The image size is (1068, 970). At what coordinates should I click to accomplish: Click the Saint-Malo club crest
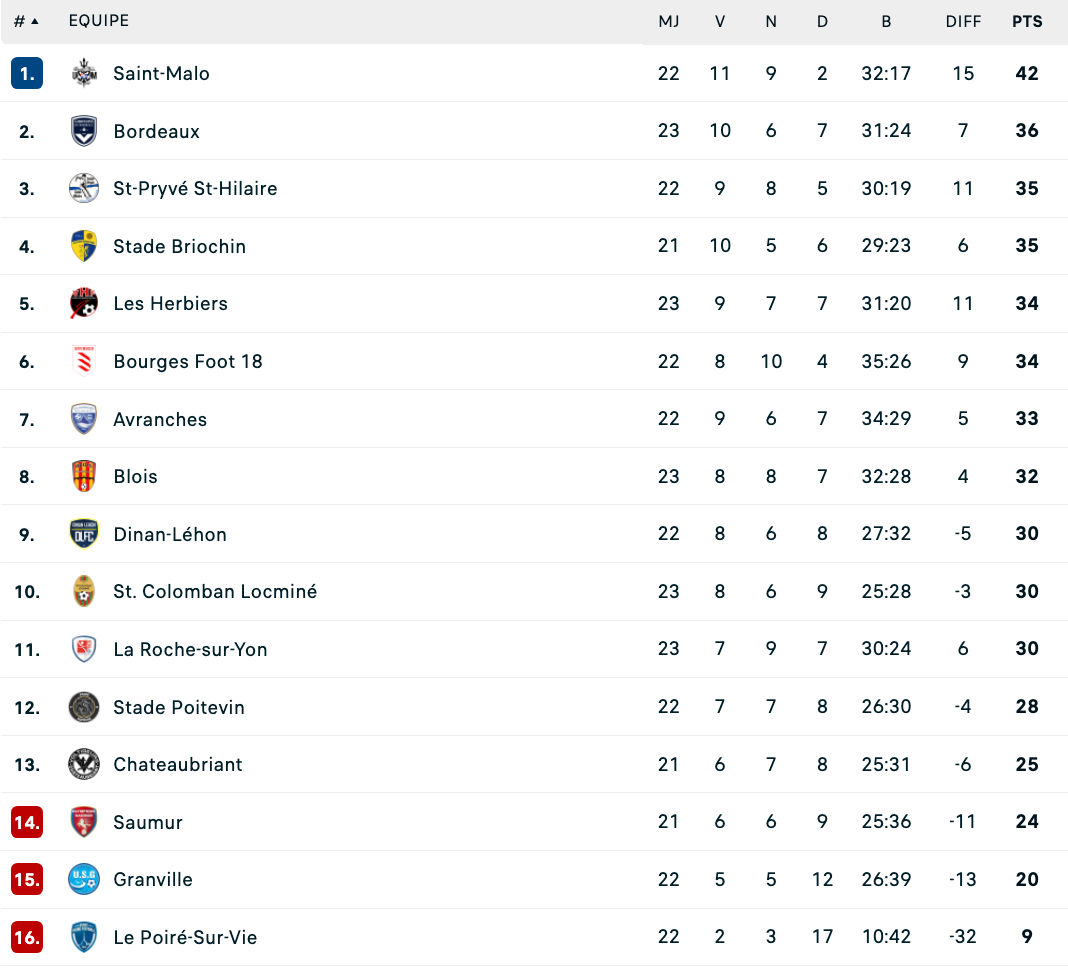pyautogui.click(x=84, y=73)
